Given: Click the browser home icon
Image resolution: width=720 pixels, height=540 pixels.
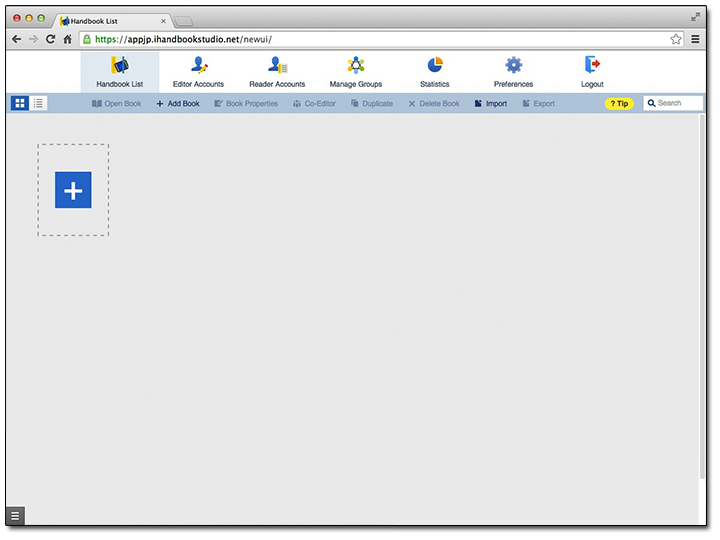Looking at the screenshot, I should 68,39.
